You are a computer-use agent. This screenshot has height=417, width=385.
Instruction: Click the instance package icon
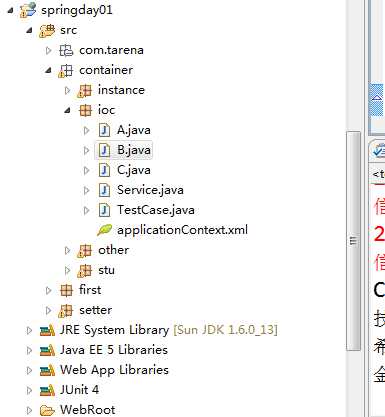(84, 90)
